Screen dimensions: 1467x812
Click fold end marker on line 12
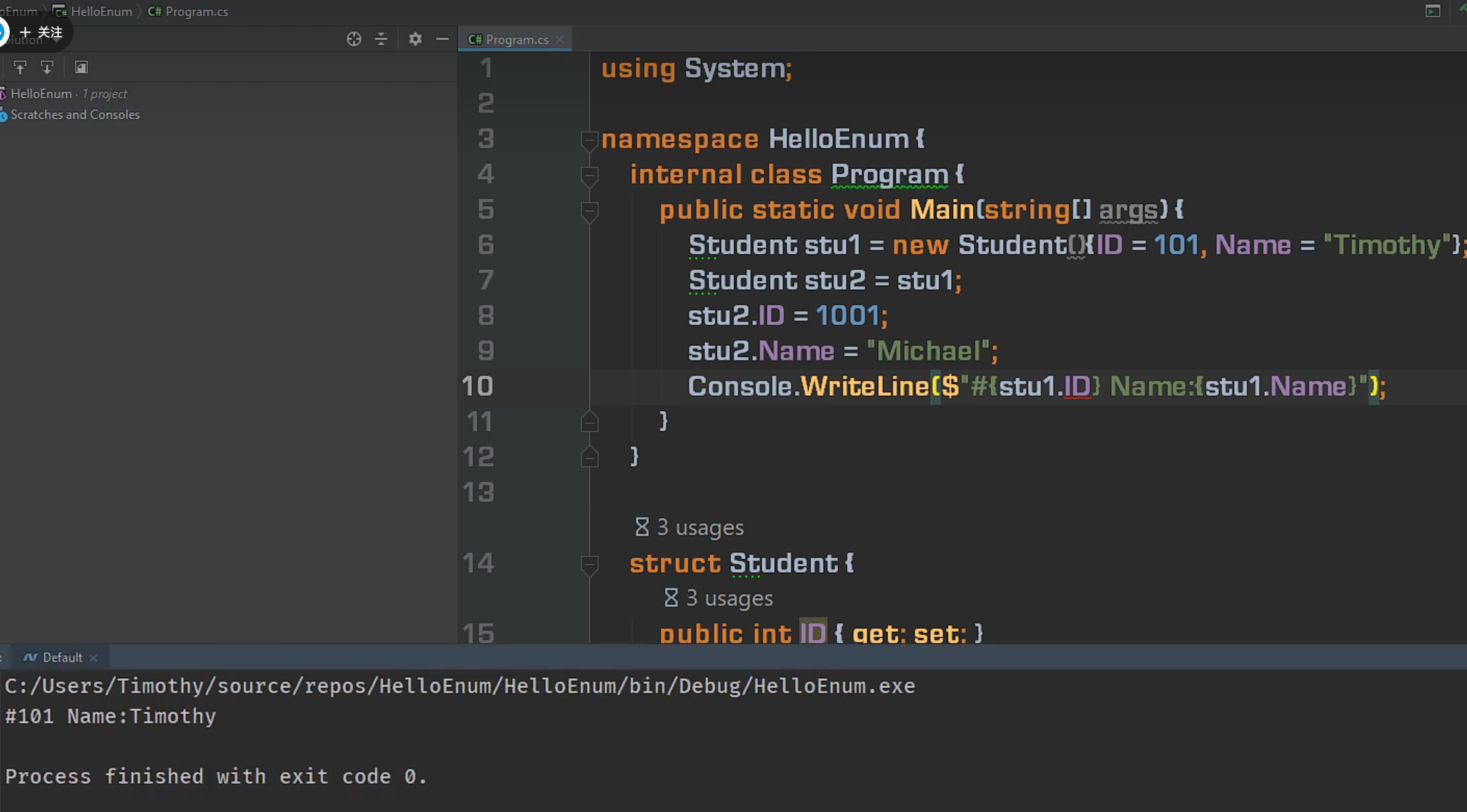[x=589, y=457]
